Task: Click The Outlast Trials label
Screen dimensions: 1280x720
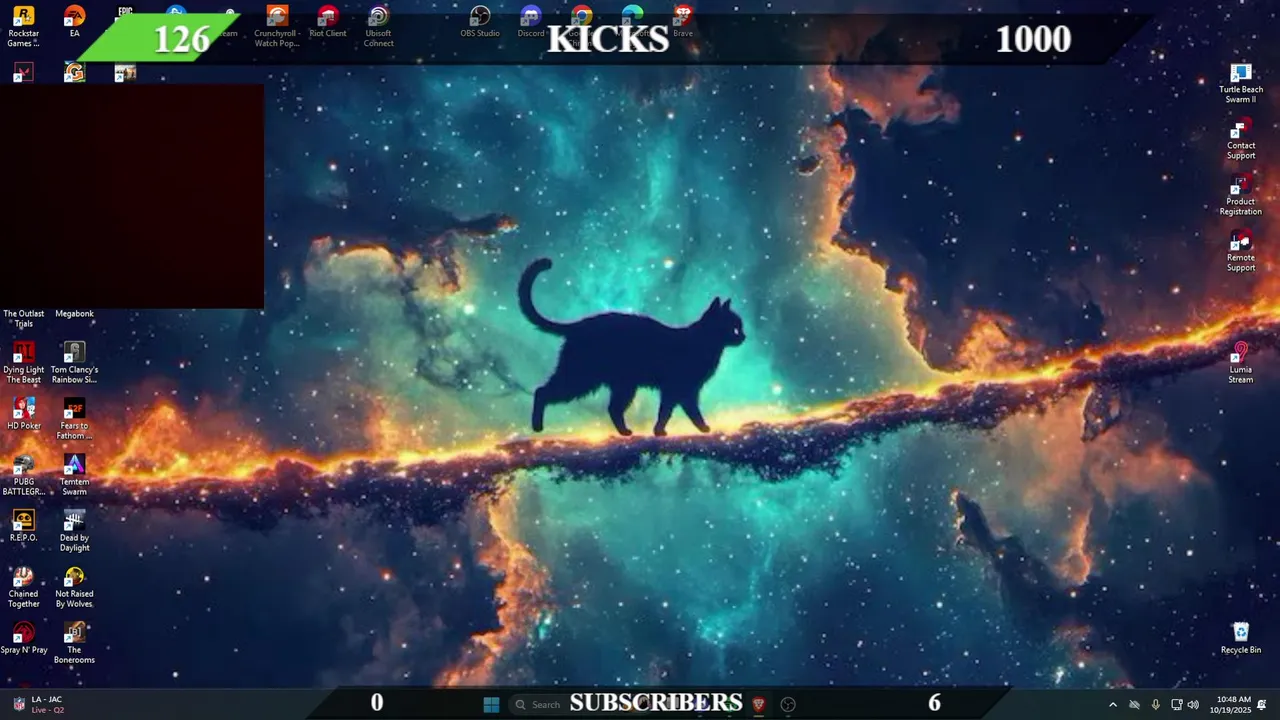Action: tap(23, 319)
